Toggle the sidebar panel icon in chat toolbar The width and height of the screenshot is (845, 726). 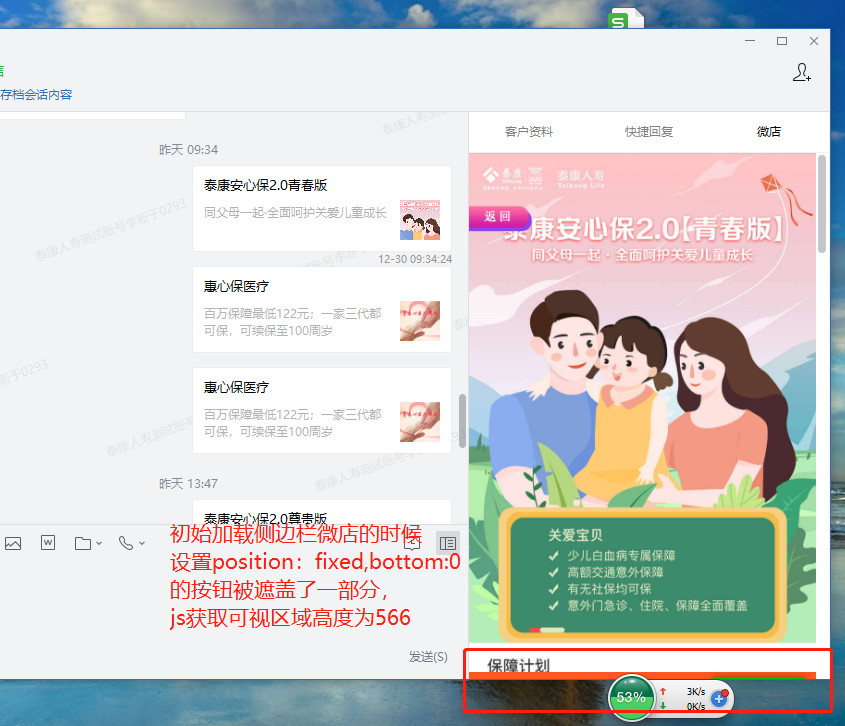pos(448,543)
